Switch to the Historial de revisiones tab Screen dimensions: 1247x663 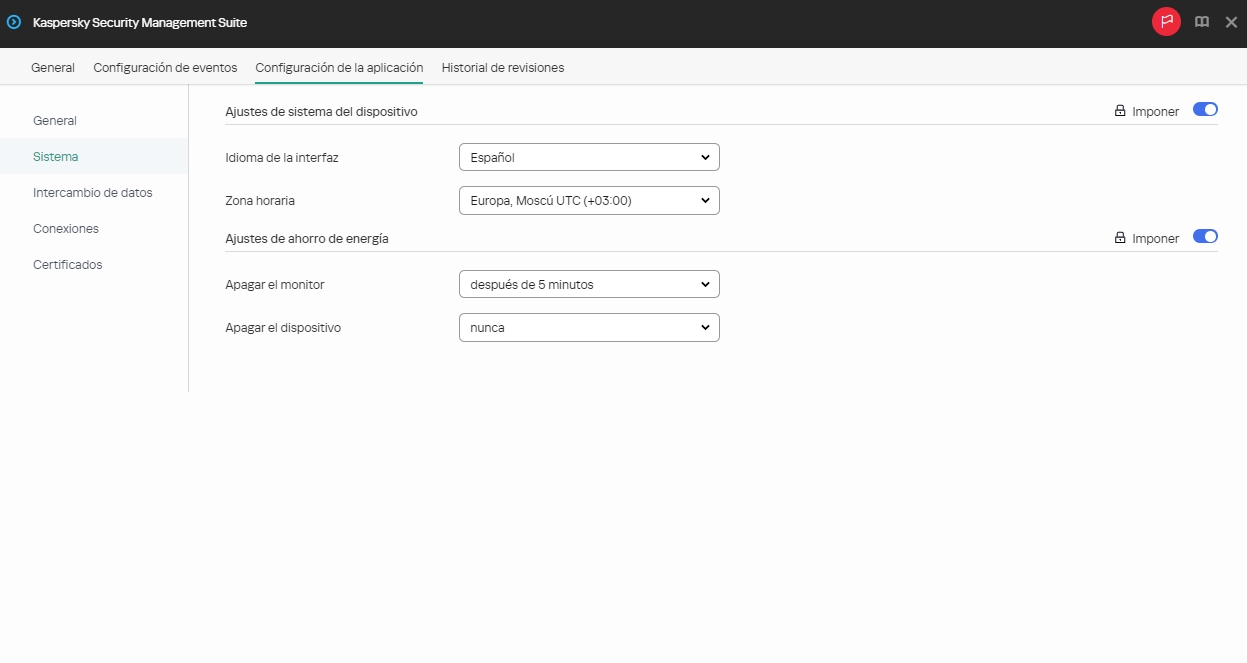(x=502, y=67)
